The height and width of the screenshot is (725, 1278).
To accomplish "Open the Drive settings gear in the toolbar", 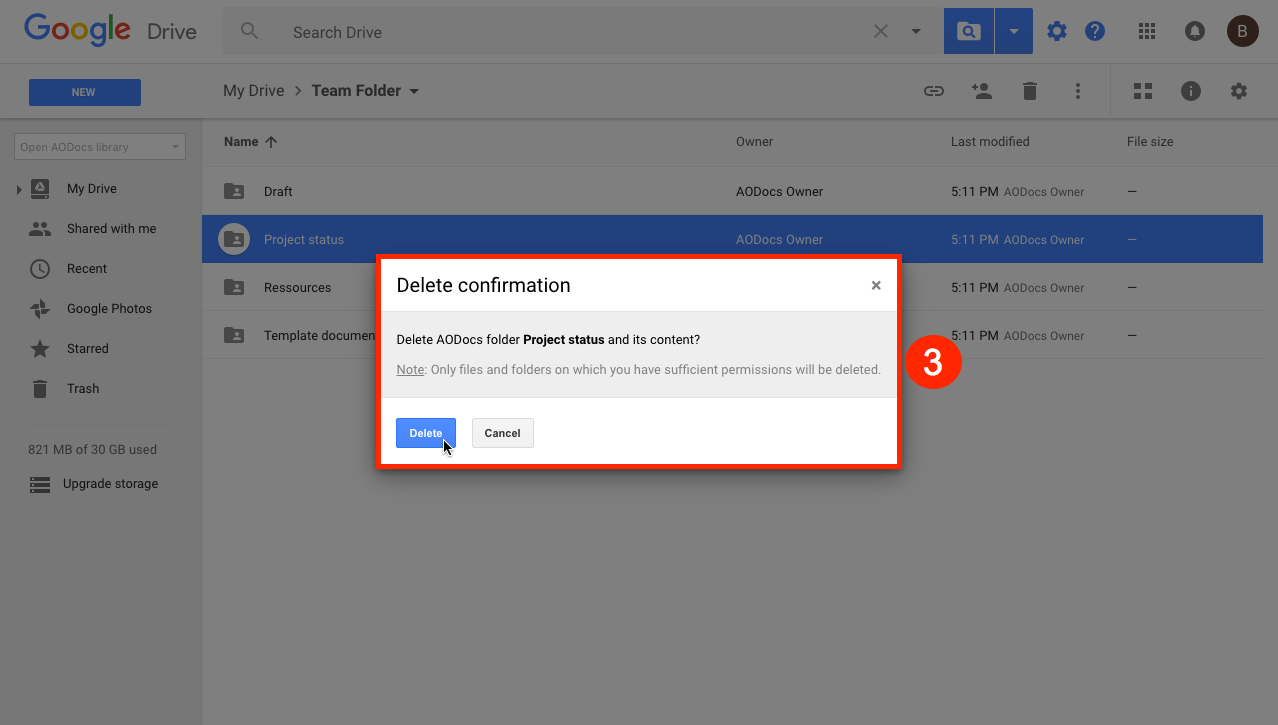I will click(x=1239, y=91).
